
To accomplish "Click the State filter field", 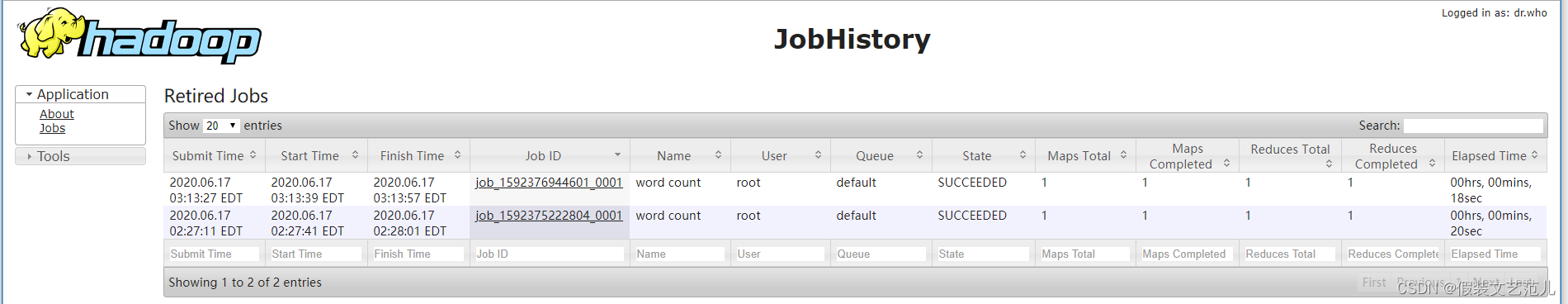I will 984,254.
